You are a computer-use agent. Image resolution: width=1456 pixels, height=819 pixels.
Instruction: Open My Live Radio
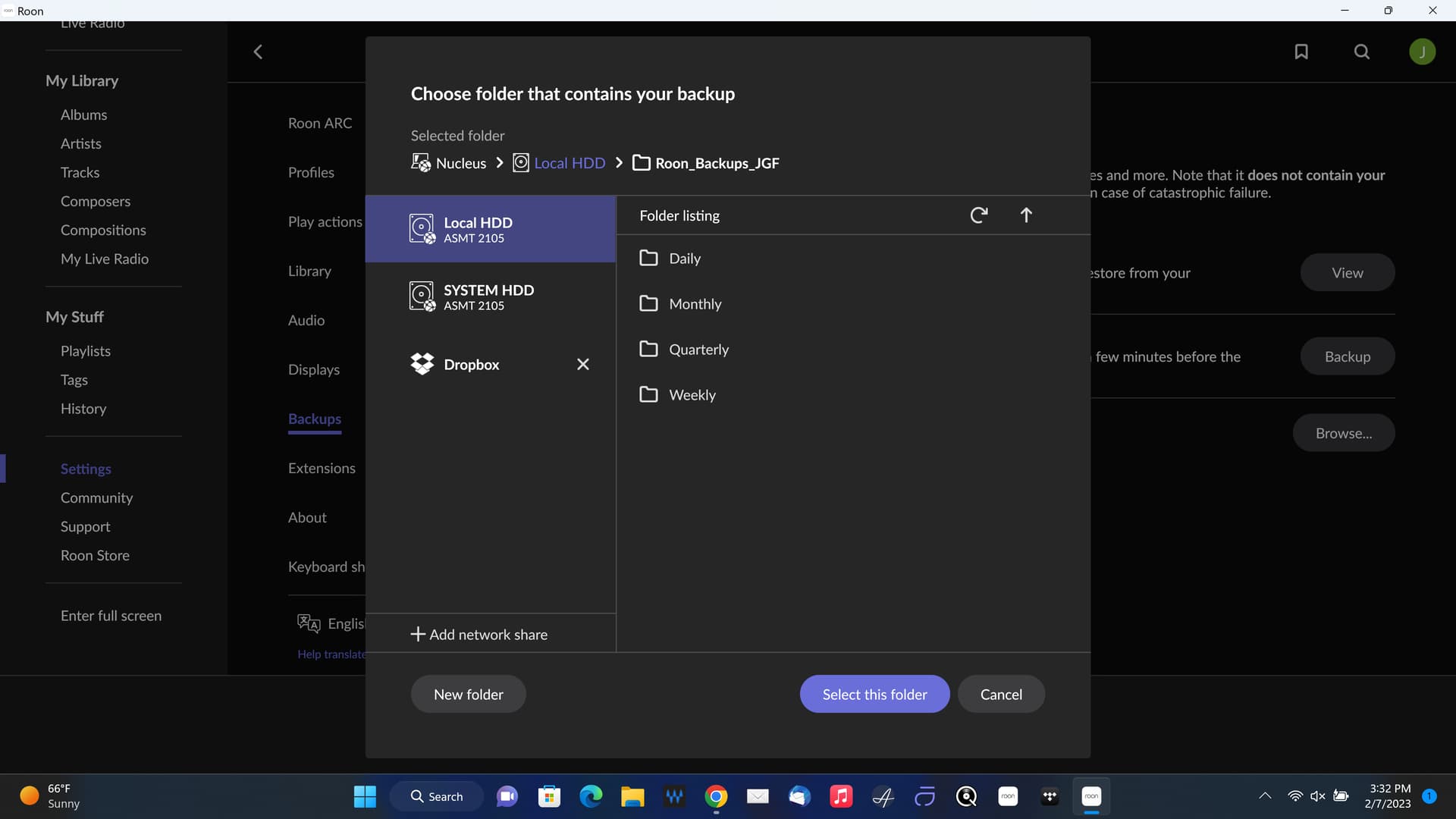(x=105, y=259)
